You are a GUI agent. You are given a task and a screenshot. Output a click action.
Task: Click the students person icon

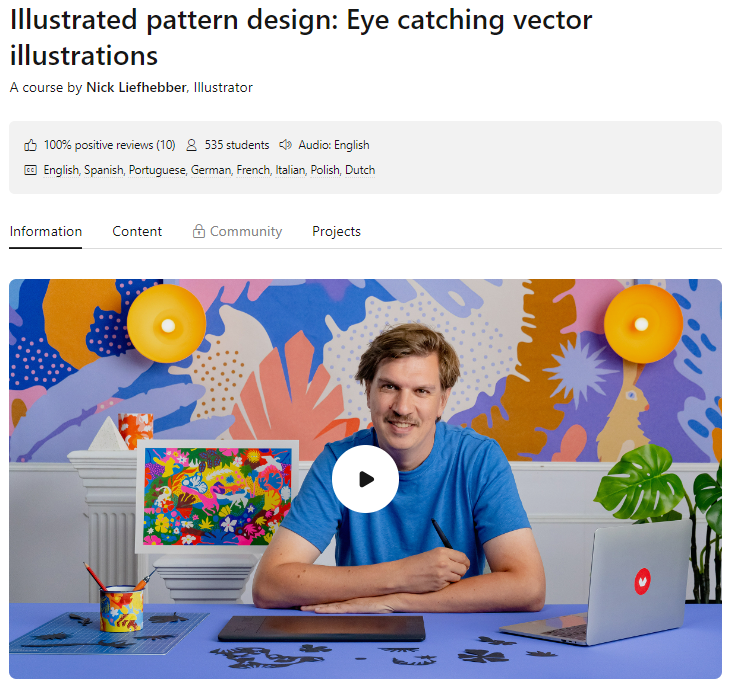click(192, 145)
